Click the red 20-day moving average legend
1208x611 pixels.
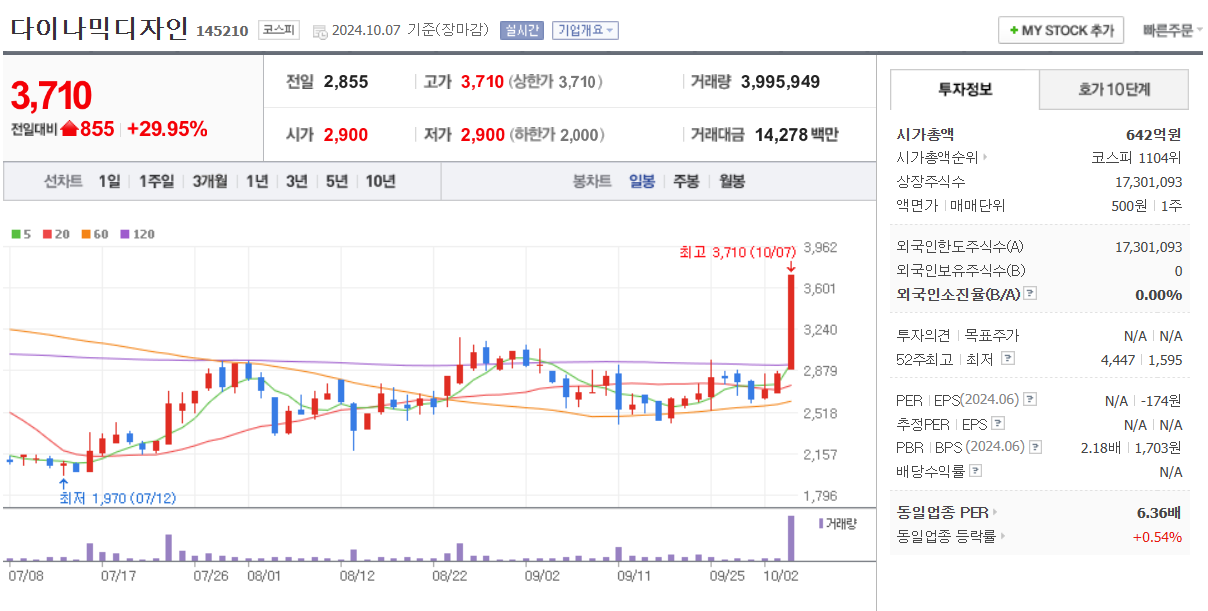click(55, 234)
